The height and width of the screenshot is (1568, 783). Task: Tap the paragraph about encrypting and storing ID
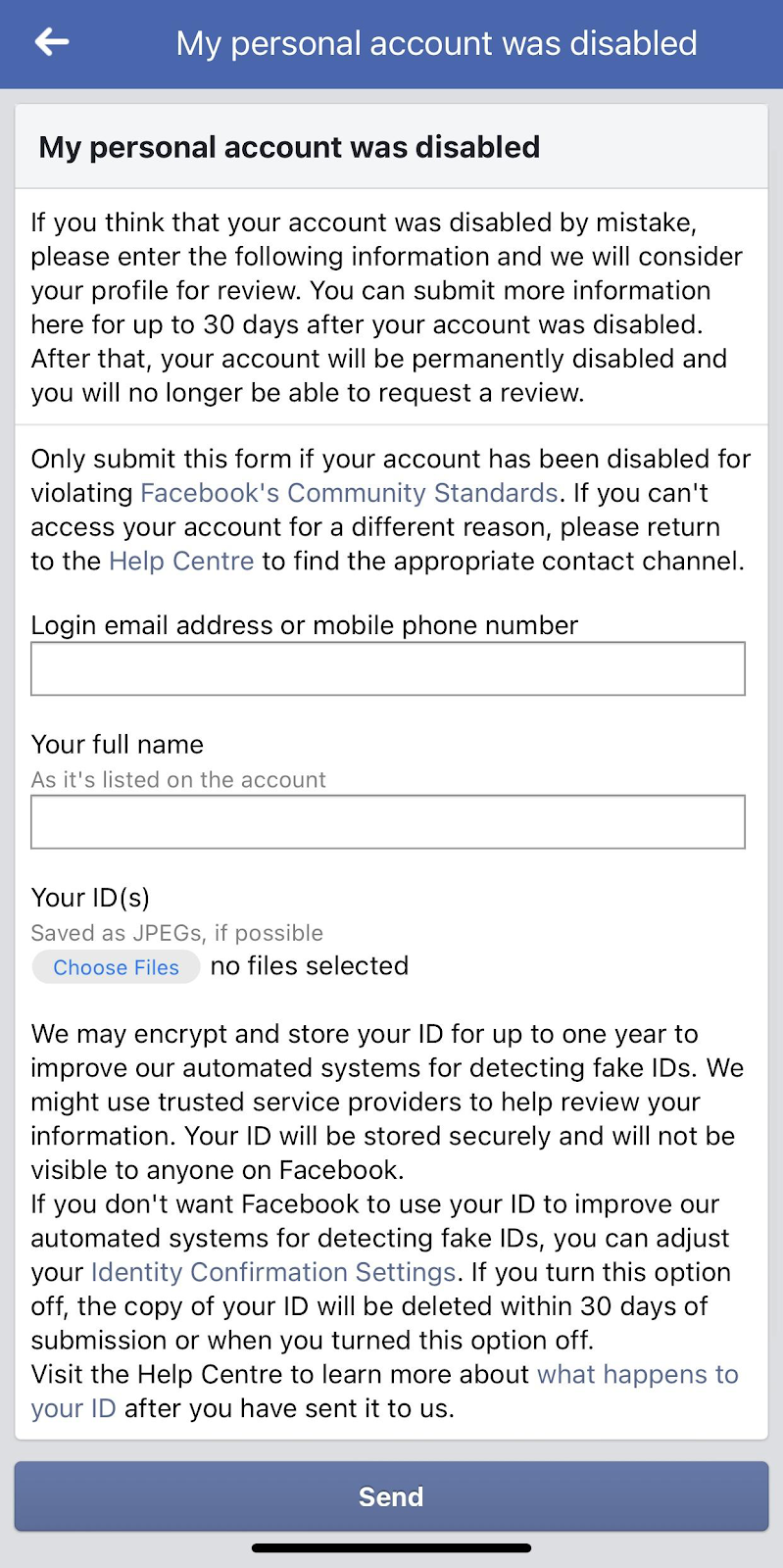tap(388, 1102)
